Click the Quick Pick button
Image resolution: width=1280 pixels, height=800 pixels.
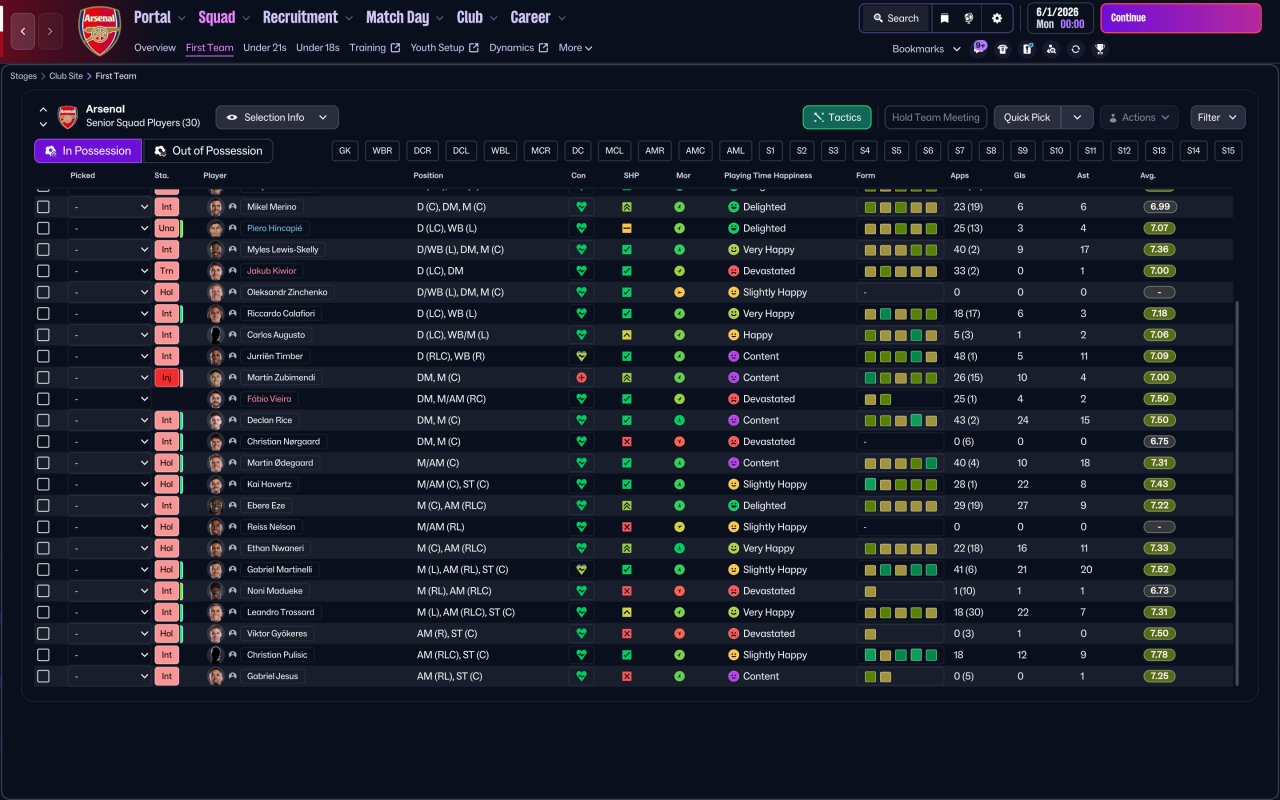(x=1027, y=117)
